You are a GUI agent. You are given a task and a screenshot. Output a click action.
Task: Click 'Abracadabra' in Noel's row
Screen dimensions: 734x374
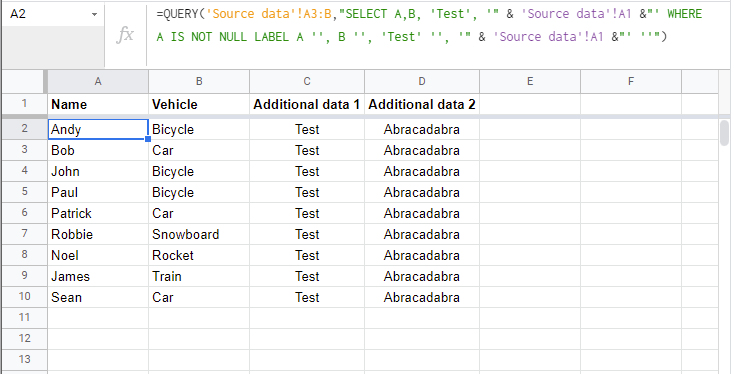[422, 255]
